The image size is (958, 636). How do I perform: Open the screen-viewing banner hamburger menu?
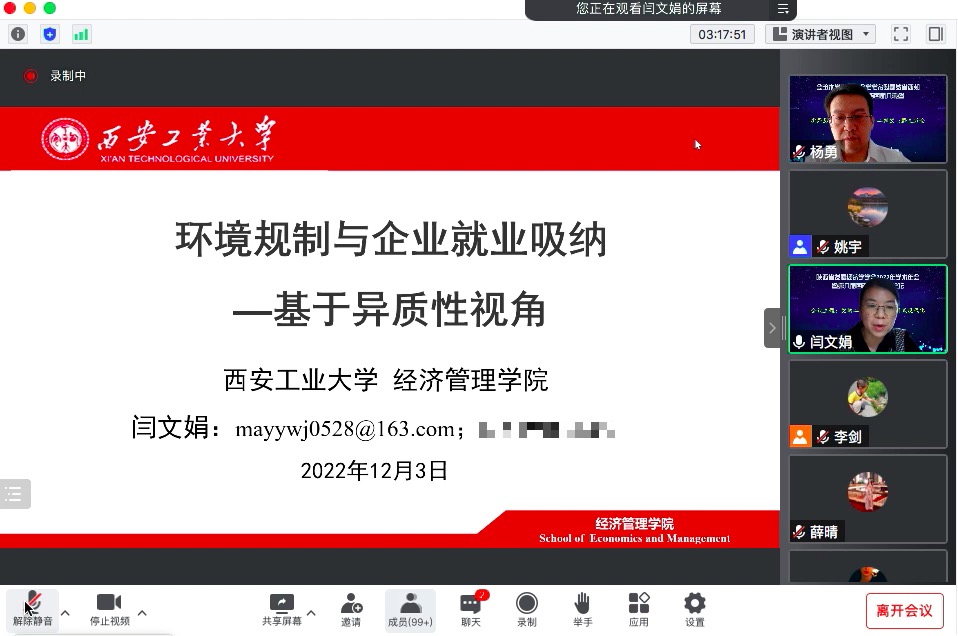click(x=783, y=11)
